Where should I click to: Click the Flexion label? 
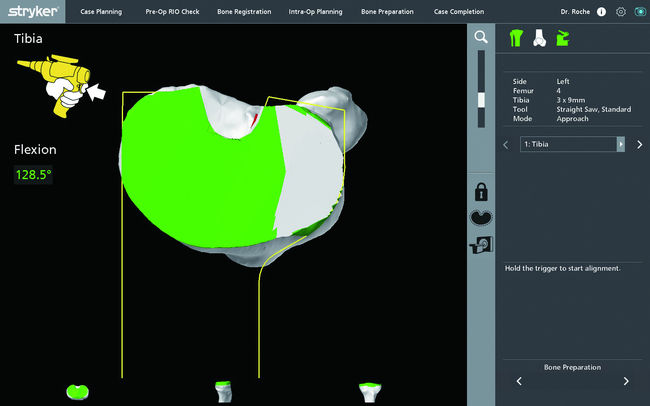pos(35,150)
